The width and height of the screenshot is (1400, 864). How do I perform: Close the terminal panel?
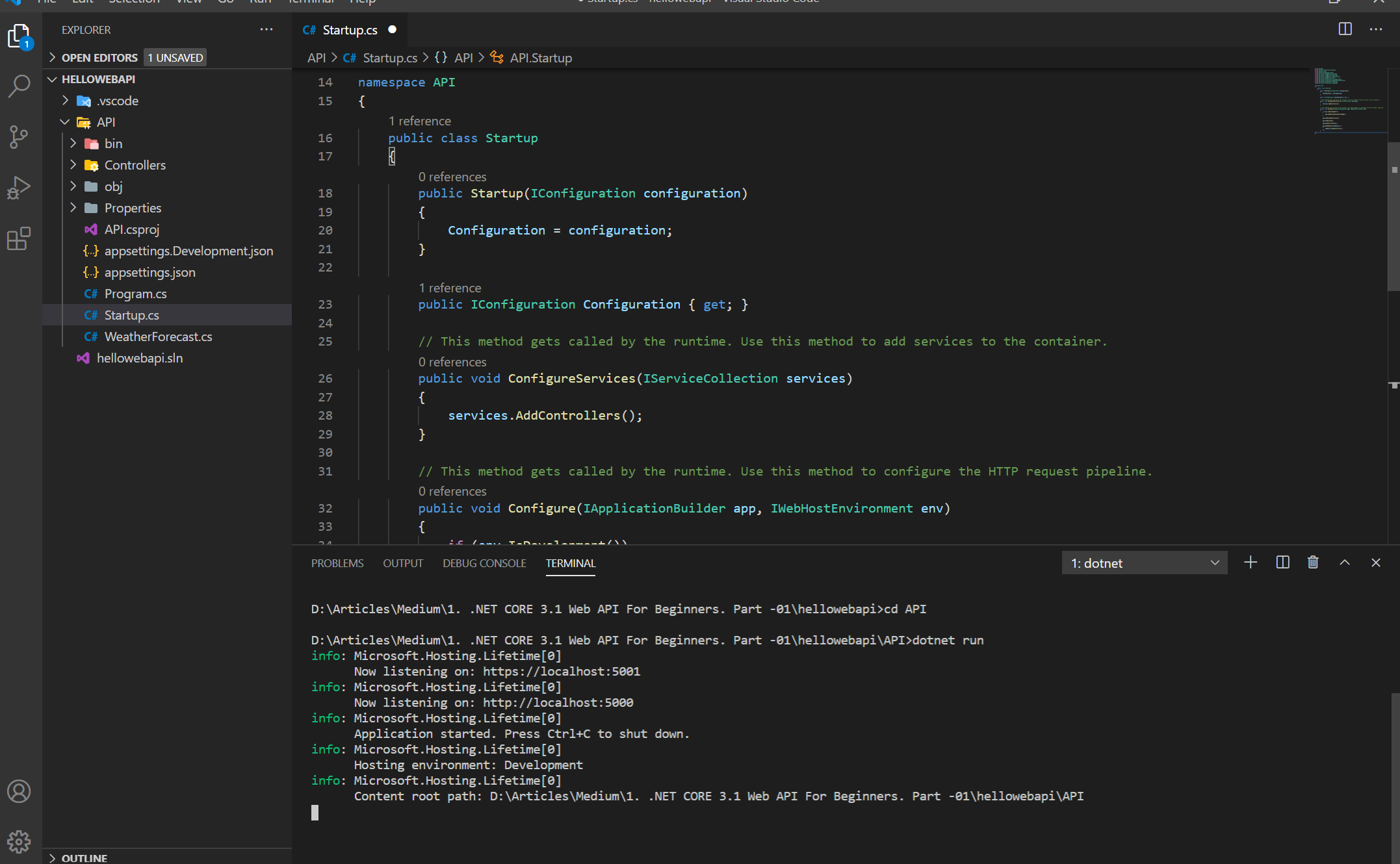tap(1376, 563)
